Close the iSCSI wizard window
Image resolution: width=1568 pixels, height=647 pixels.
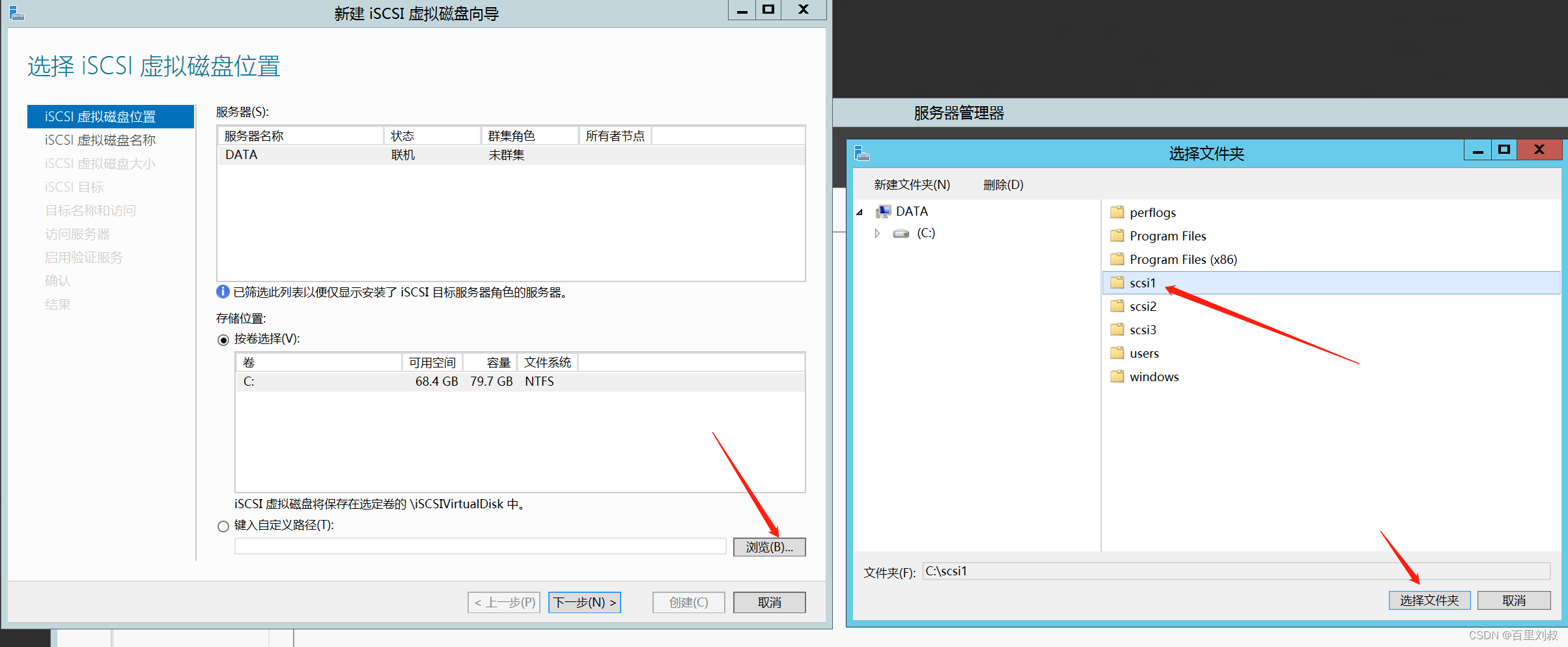click(804, 10)
